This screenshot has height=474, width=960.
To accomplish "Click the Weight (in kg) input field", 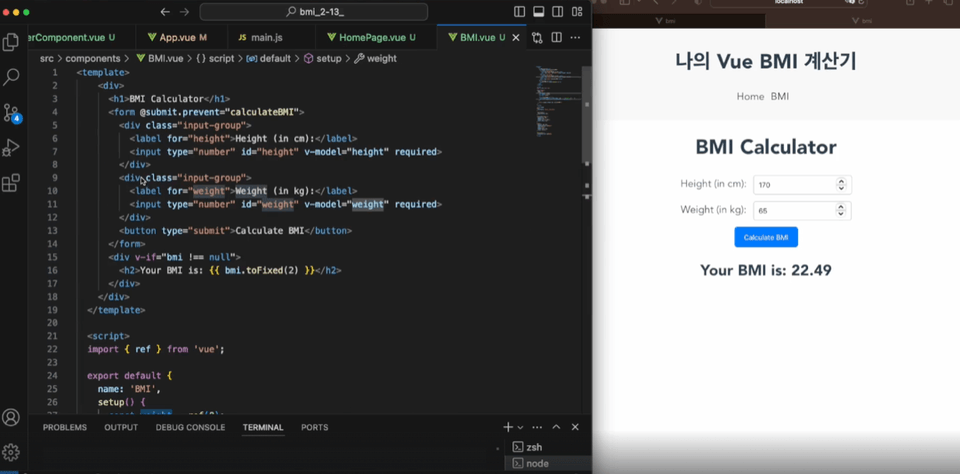I will click(x=802, y=210).
